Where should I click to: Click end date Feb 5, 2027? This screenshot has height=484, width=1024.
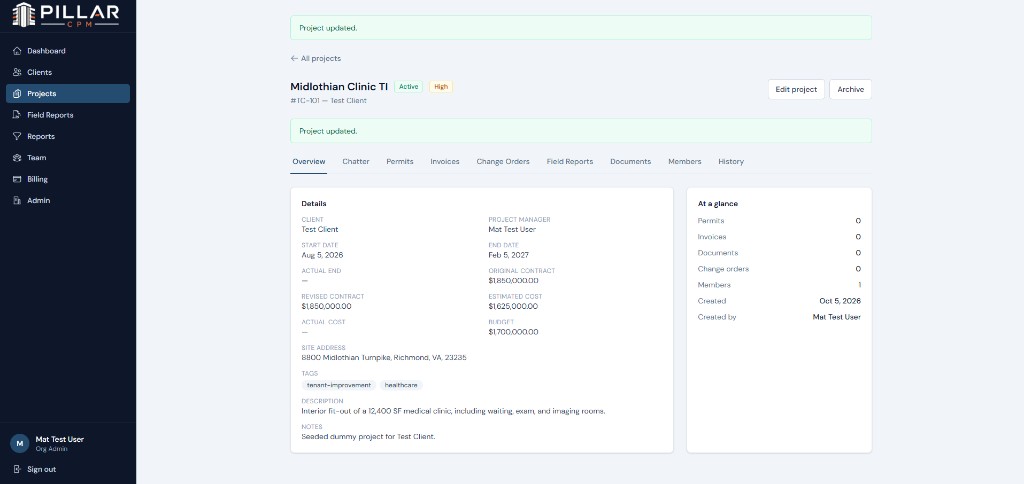[509, 255]
